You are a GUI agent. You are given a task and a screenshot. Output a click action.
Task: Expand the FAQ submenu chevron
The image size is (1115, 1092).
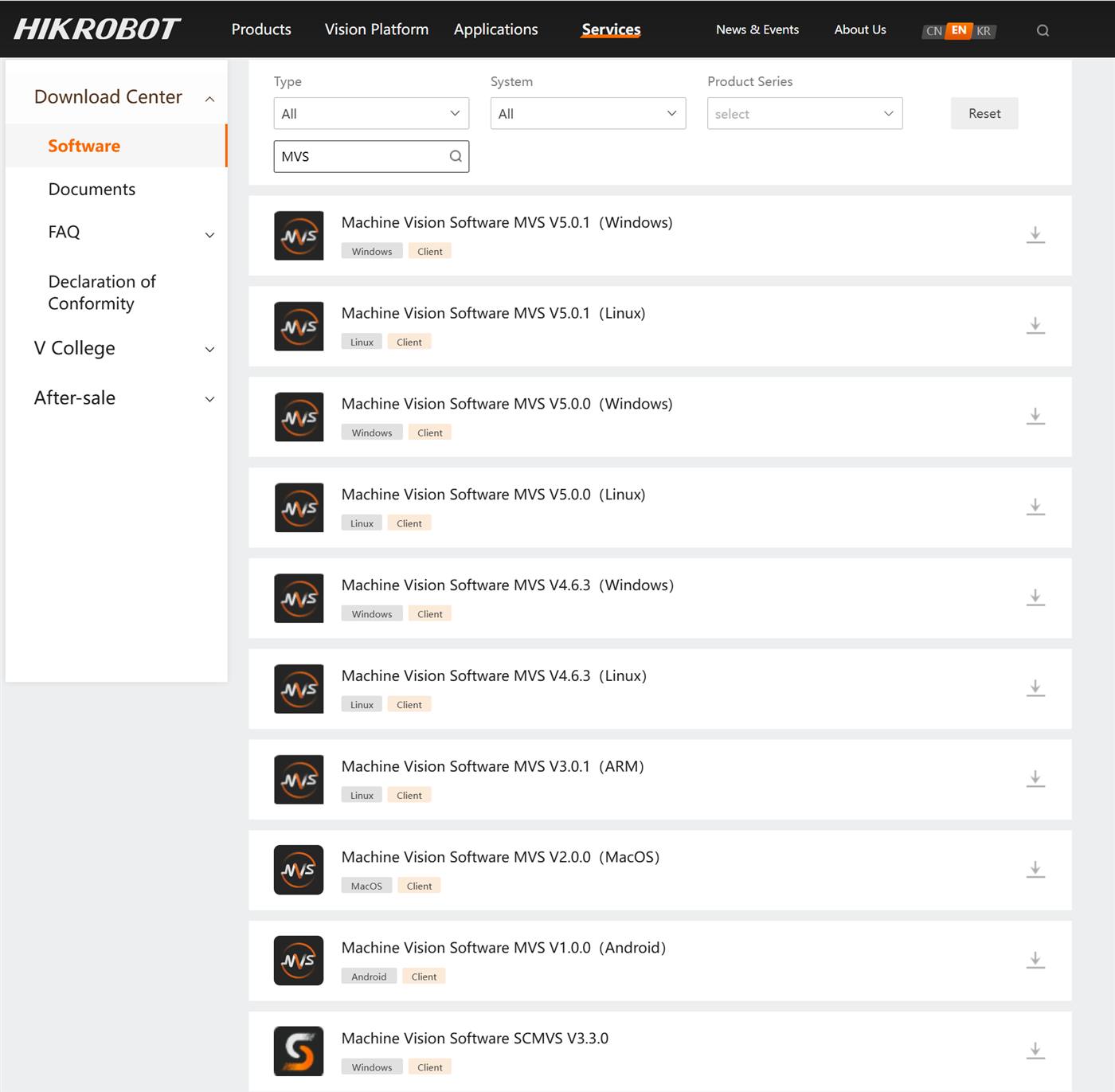[209, 235]
